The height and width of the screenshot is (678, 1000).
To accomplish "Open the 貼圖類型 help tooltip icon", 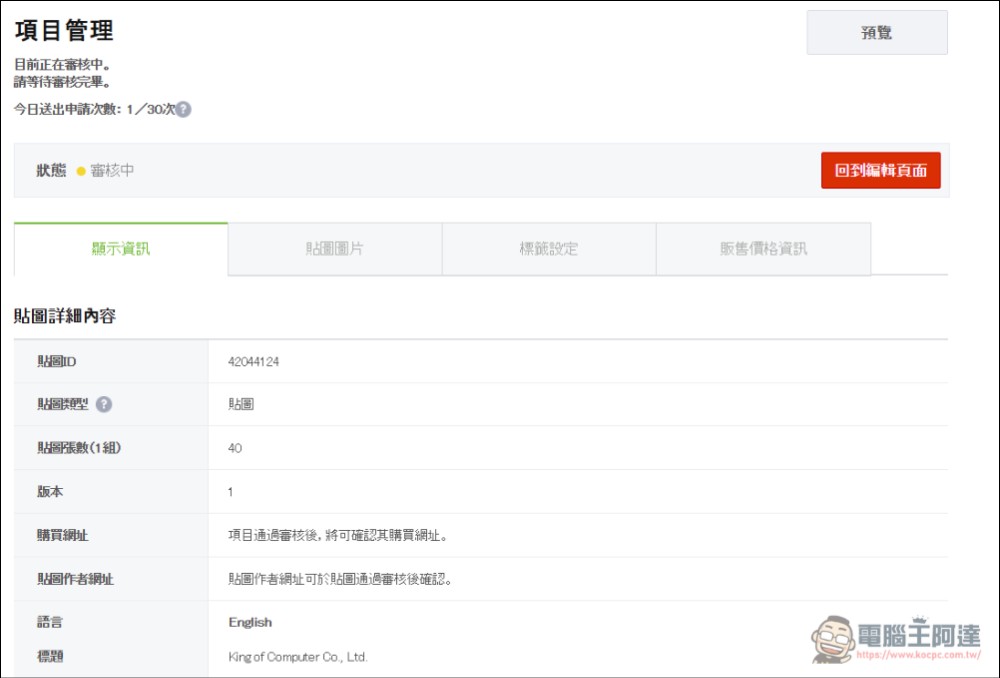I will click(x=106, y=403).
